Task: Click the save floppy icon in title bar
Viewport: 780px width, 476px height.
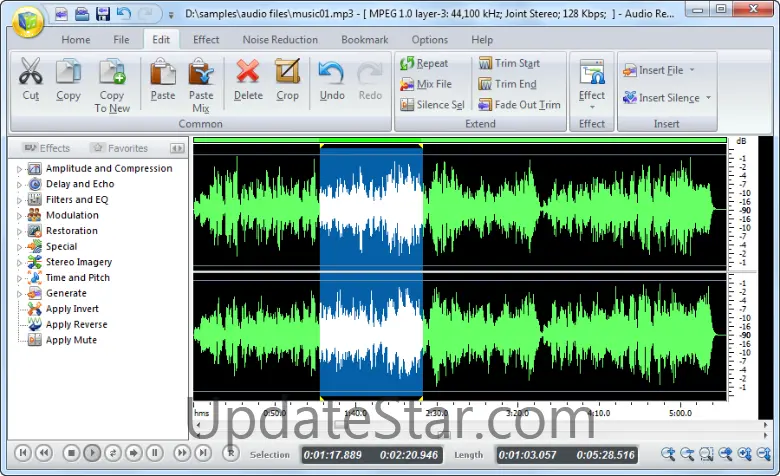Action: click(103, 14)
